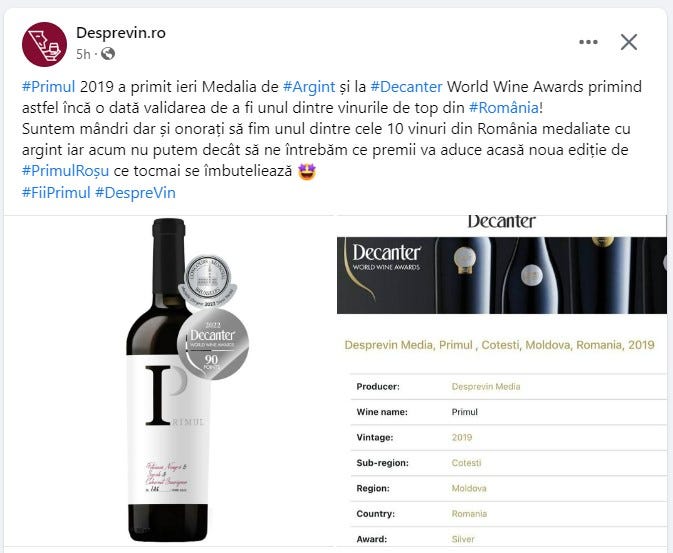This screenshot has width=673, height=553.
Task: Open the Desprevin.ro page name link
Action: [x=121, y=33]
